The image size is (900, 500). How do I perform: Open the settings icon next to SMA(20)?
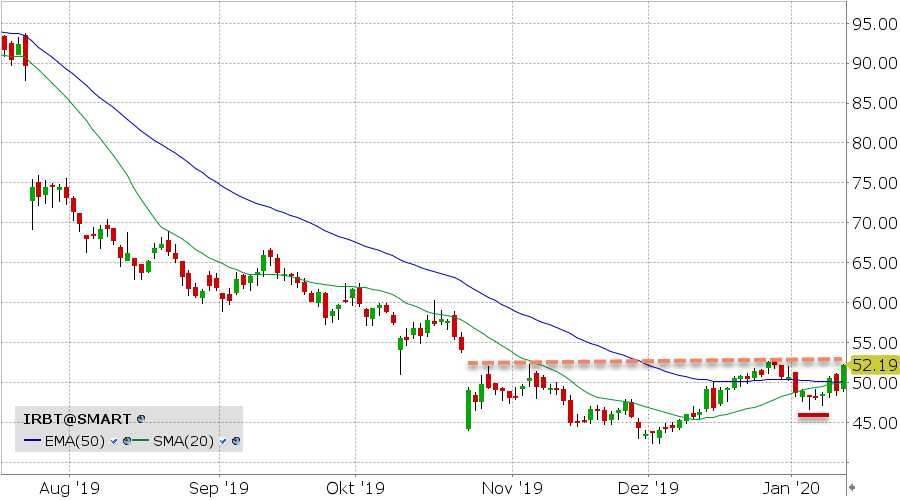[235, 441]
